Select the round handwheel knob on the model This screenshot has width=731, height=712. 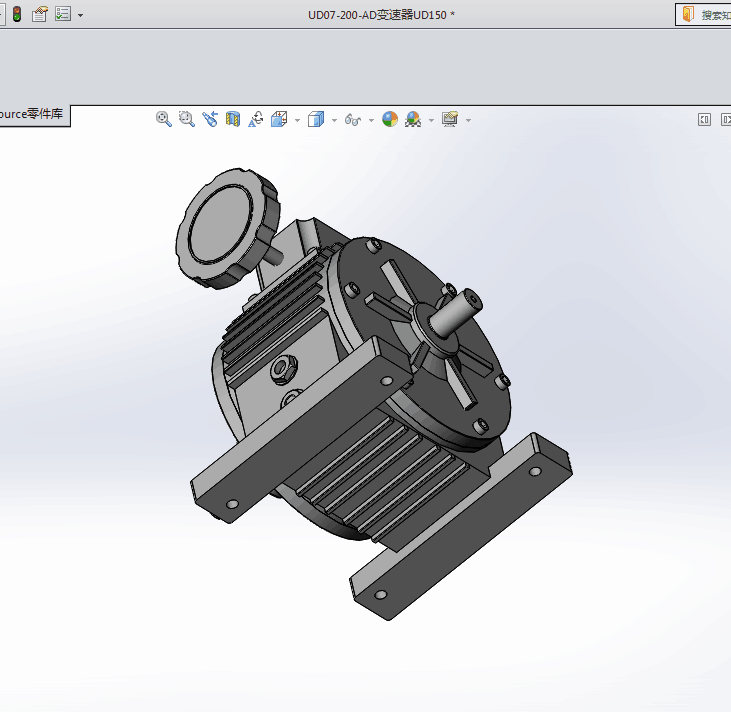point(228,228)
